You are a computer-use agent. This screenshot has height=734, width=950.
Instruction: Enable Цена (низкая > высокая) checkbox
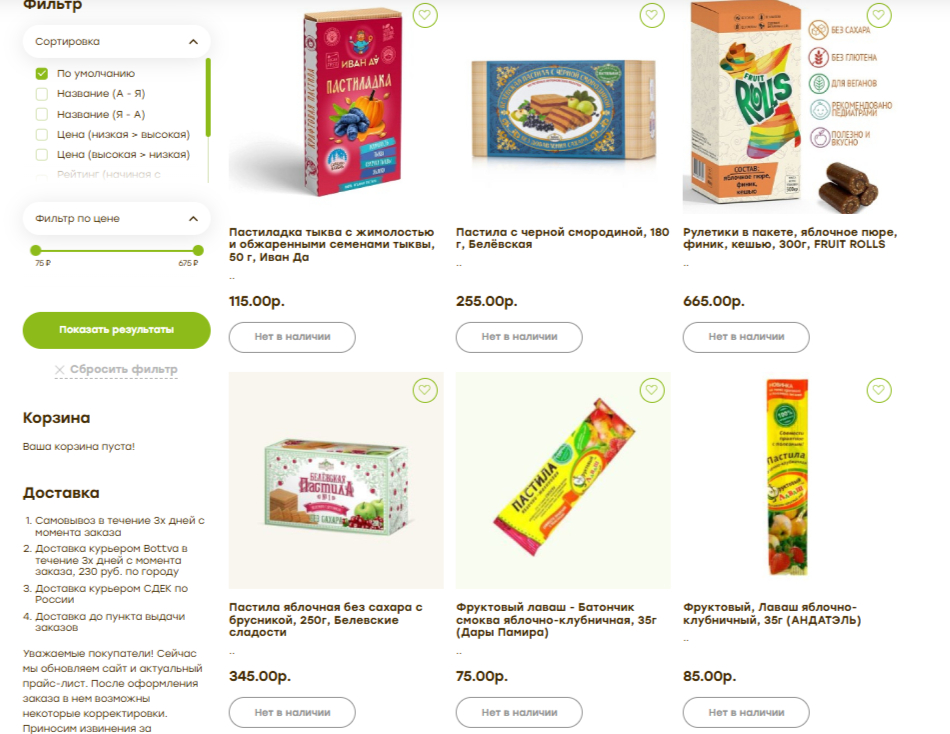coord(42,135)
